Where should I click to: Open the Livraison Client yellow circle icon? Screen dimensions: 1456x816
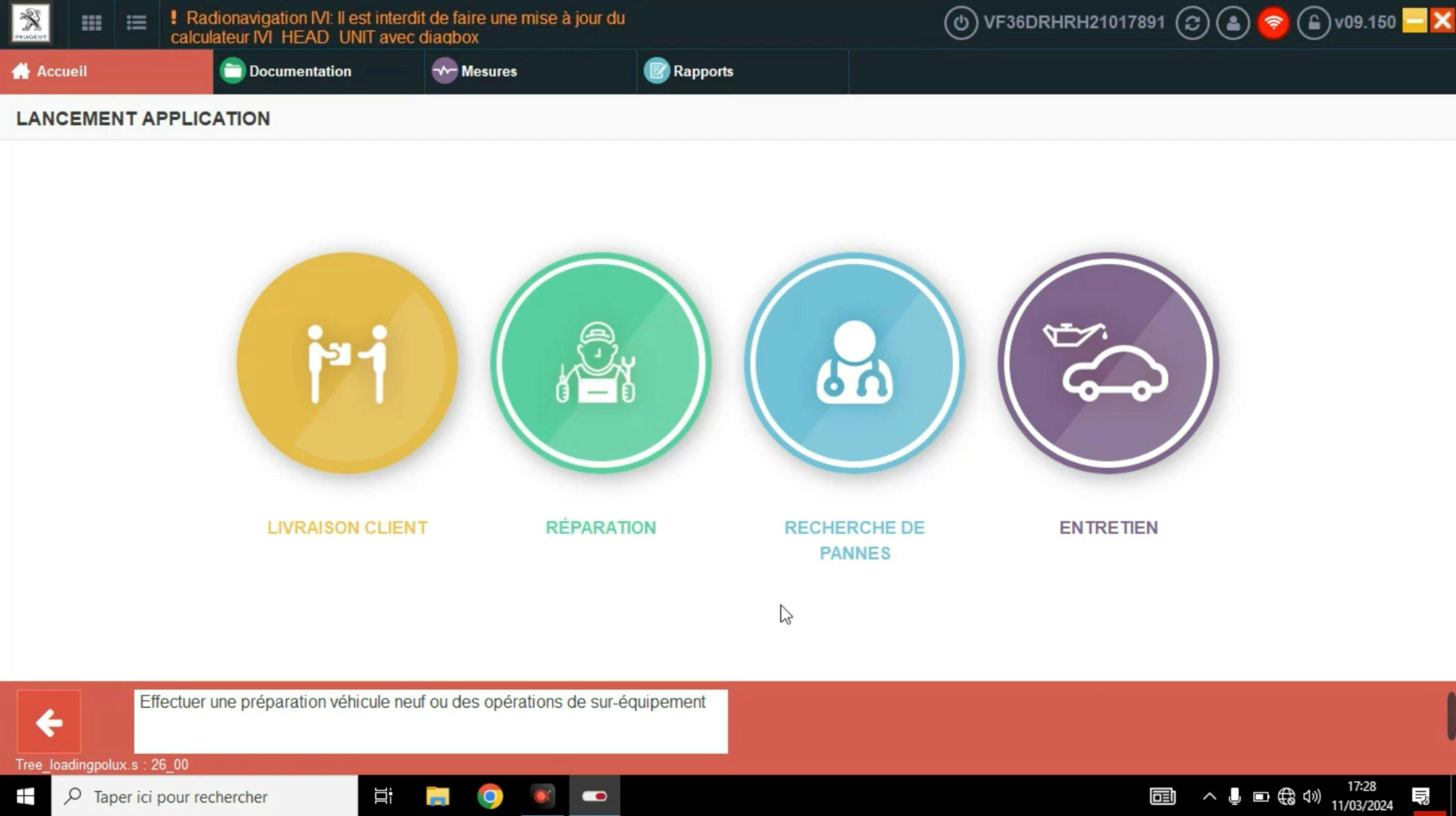pyautogui.click(x=347, y=362)
